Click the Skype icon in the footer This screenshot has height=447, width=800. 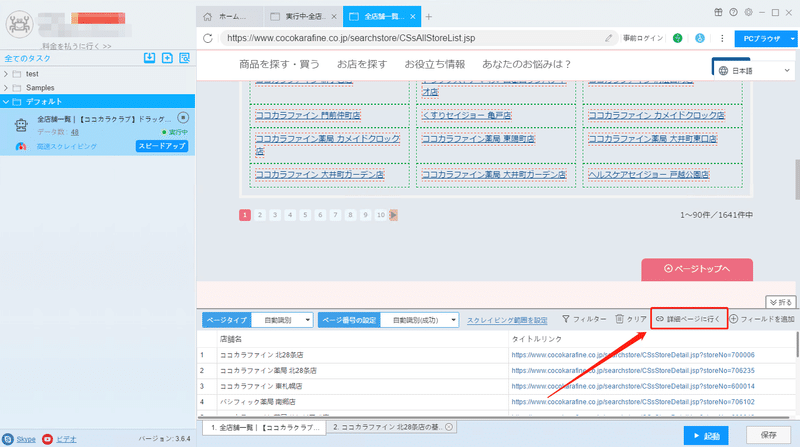coord(8,439)
